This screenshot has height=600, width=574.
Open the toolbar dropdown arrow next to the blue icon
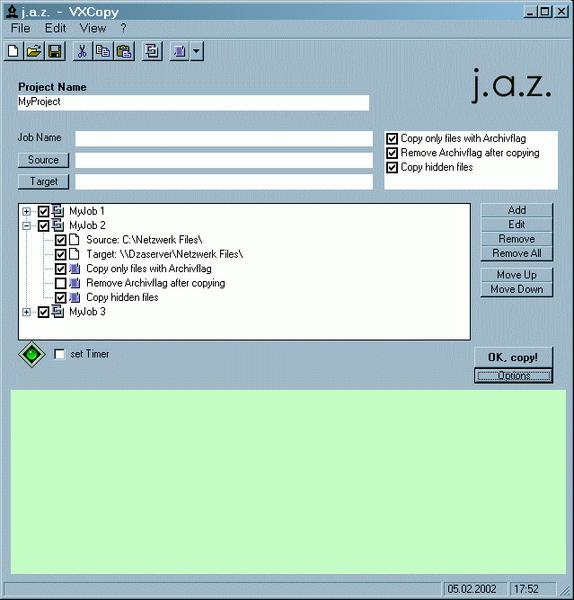(x=196, y=51)
